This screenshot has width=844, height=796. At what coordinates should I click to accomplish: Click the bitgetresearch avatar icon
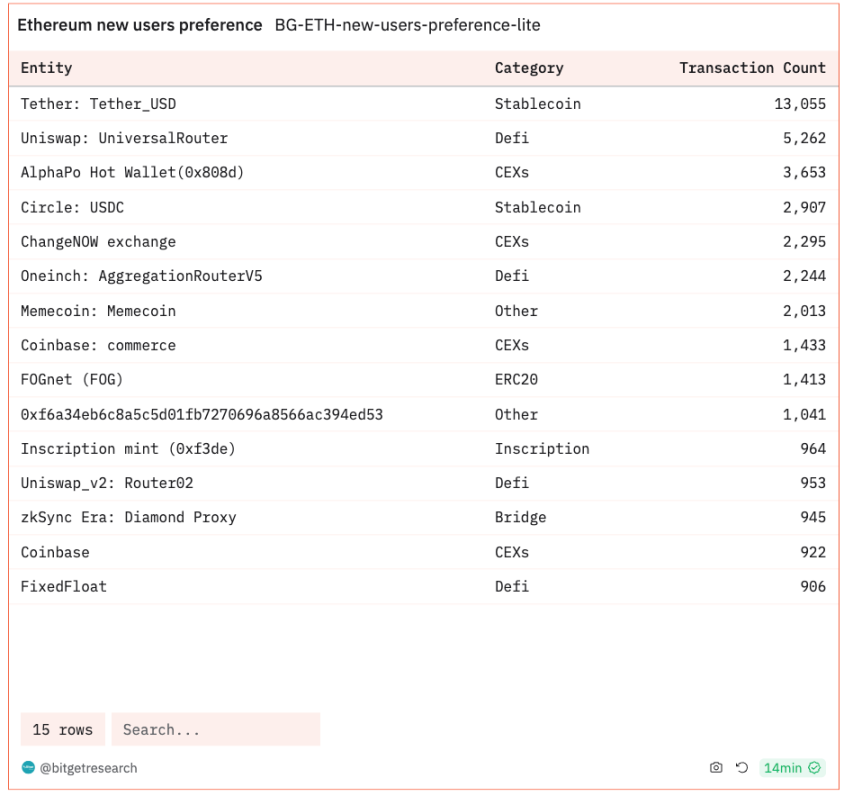(28, 767)
